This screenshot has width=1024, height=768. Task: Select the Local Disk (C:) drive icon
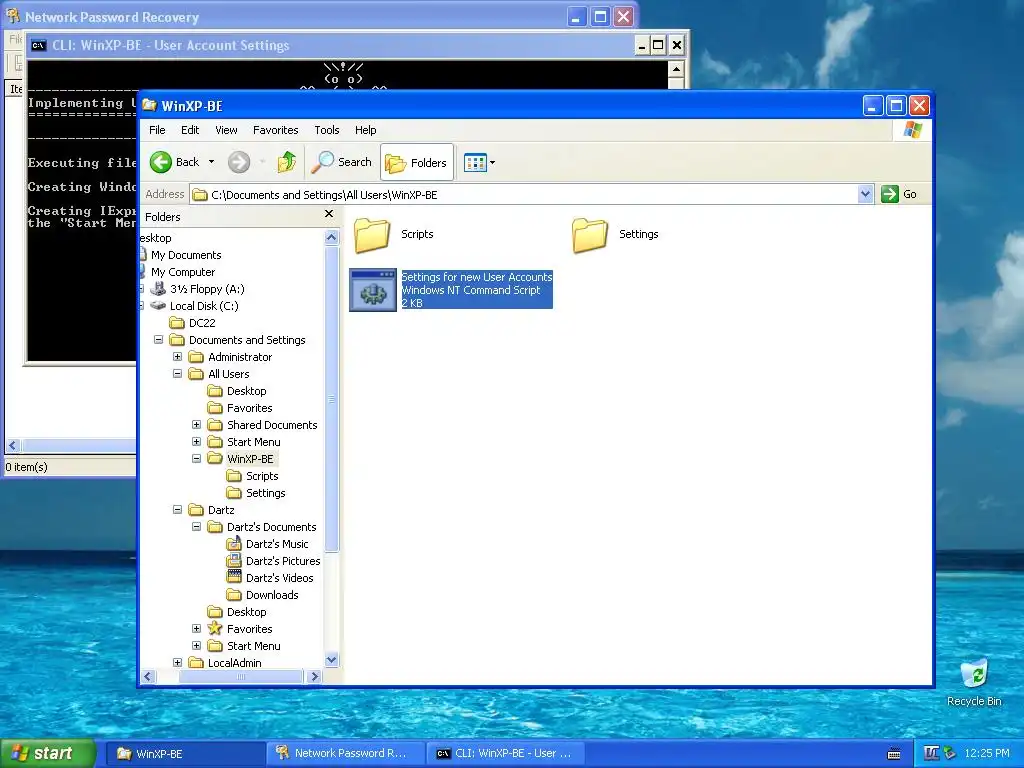coord(159,306)
